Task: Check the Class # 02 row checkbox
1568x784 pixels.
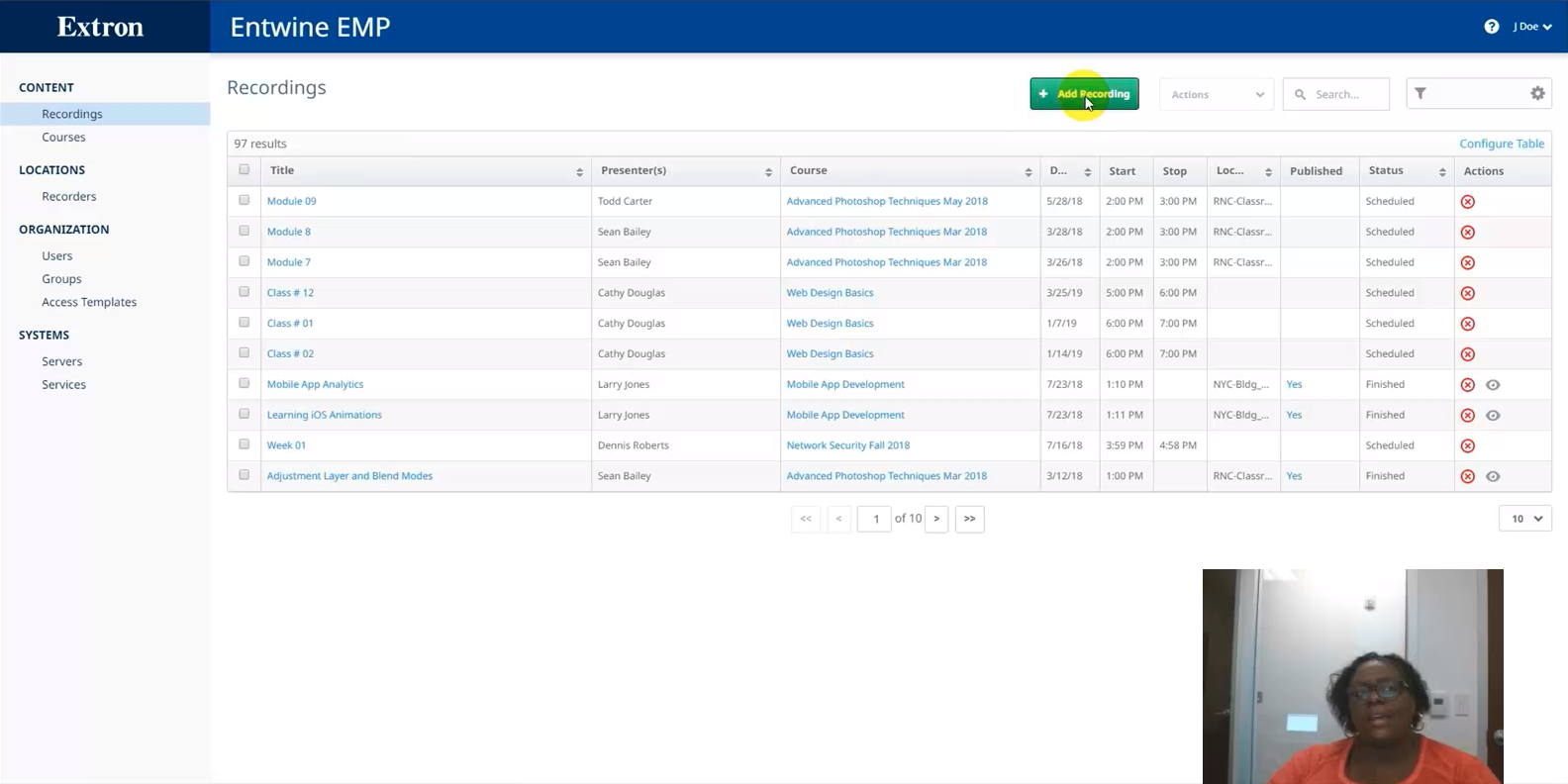Action: tap(244, 352)
